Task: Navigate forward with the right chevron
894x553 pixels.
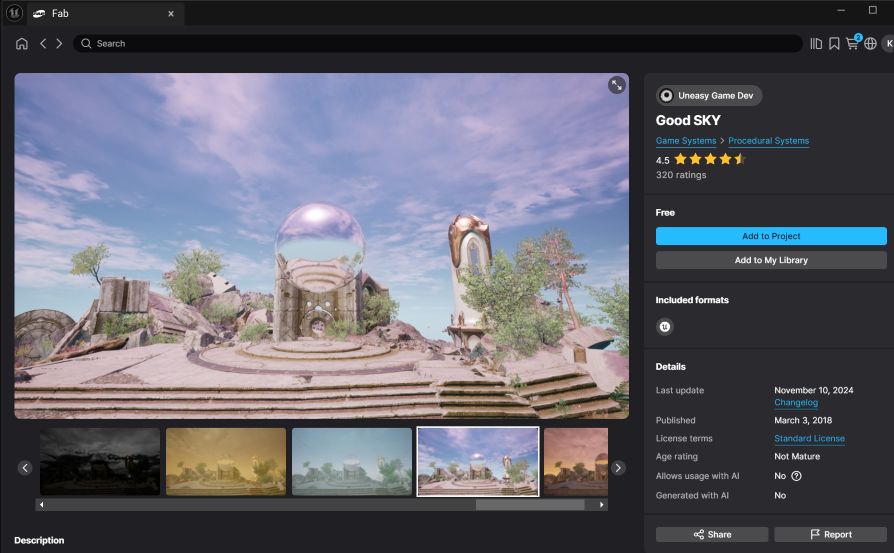Action: click(x=59, y=44)
